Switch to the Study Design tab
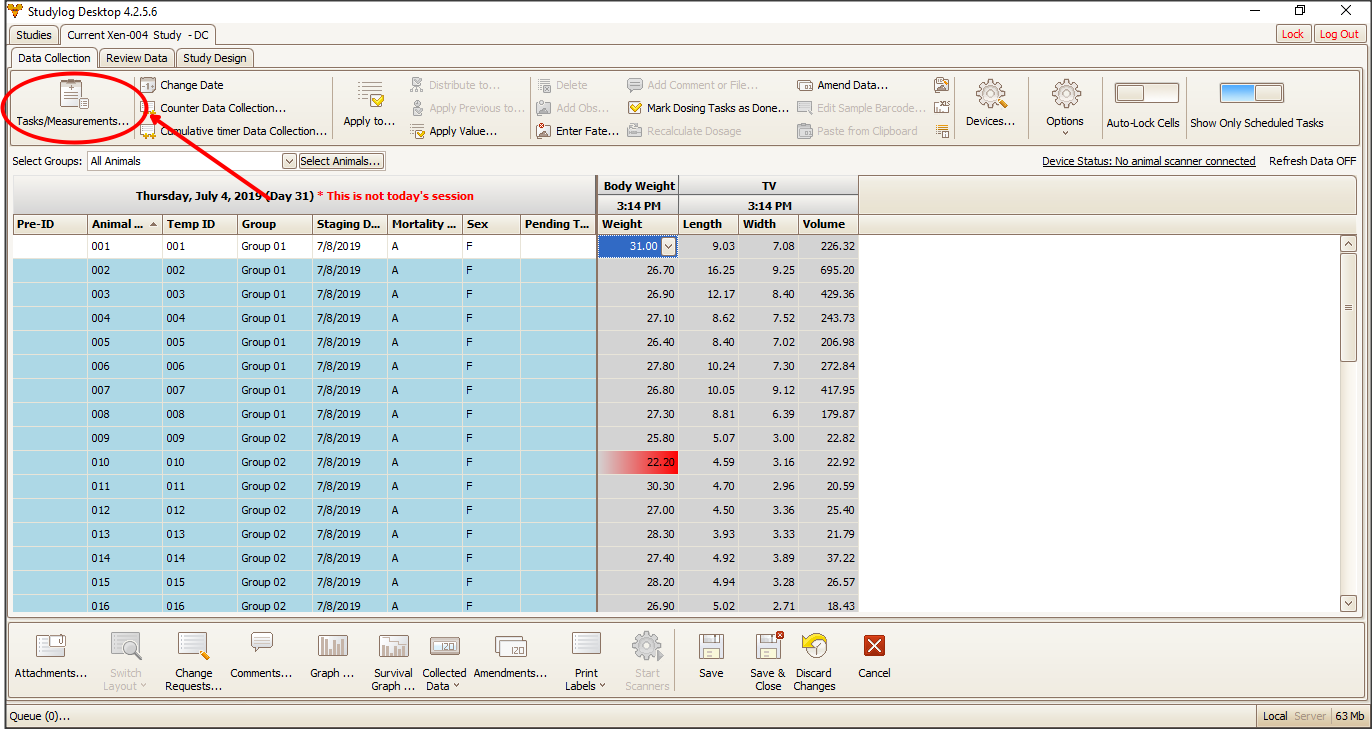 click(215, 58)
